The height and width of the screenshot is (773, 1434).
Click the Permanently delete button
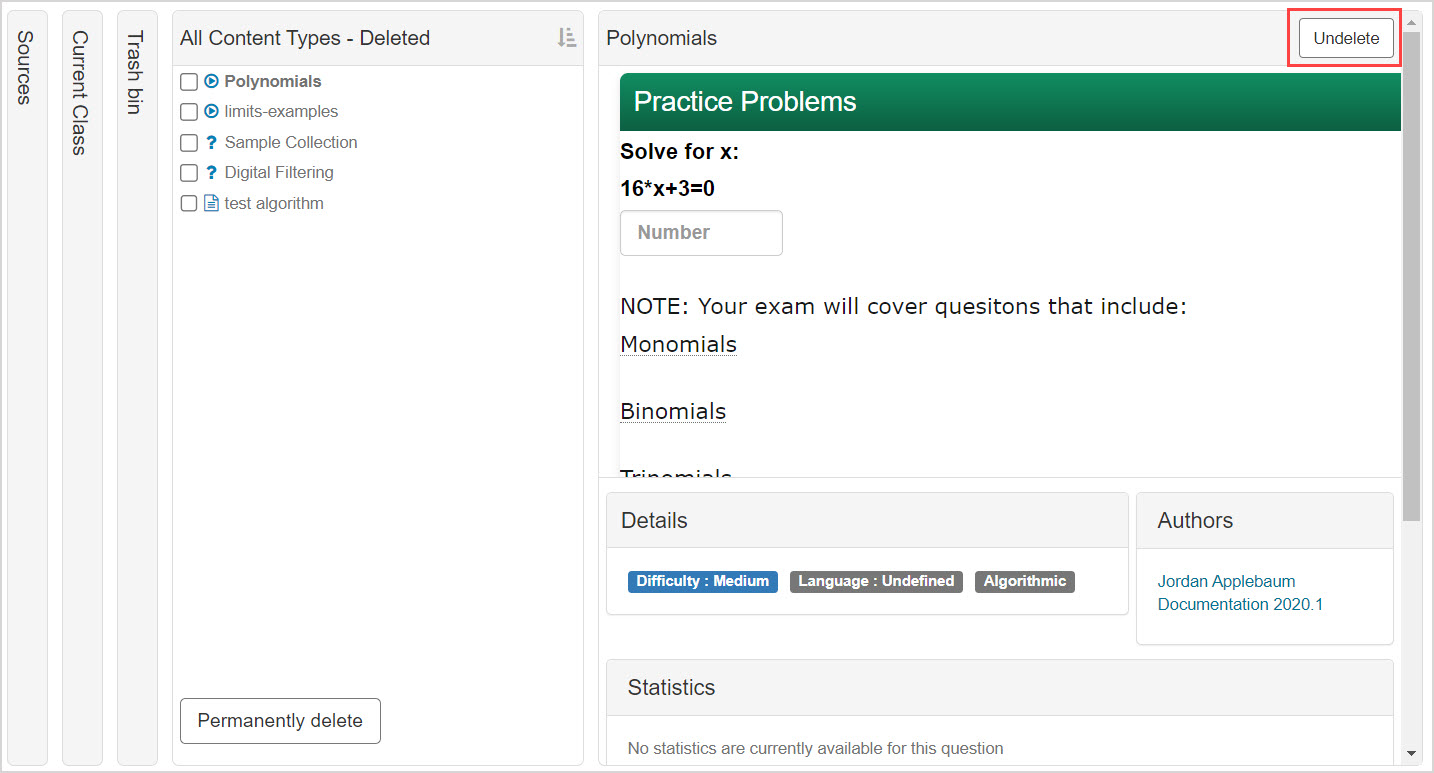(280, 720)
